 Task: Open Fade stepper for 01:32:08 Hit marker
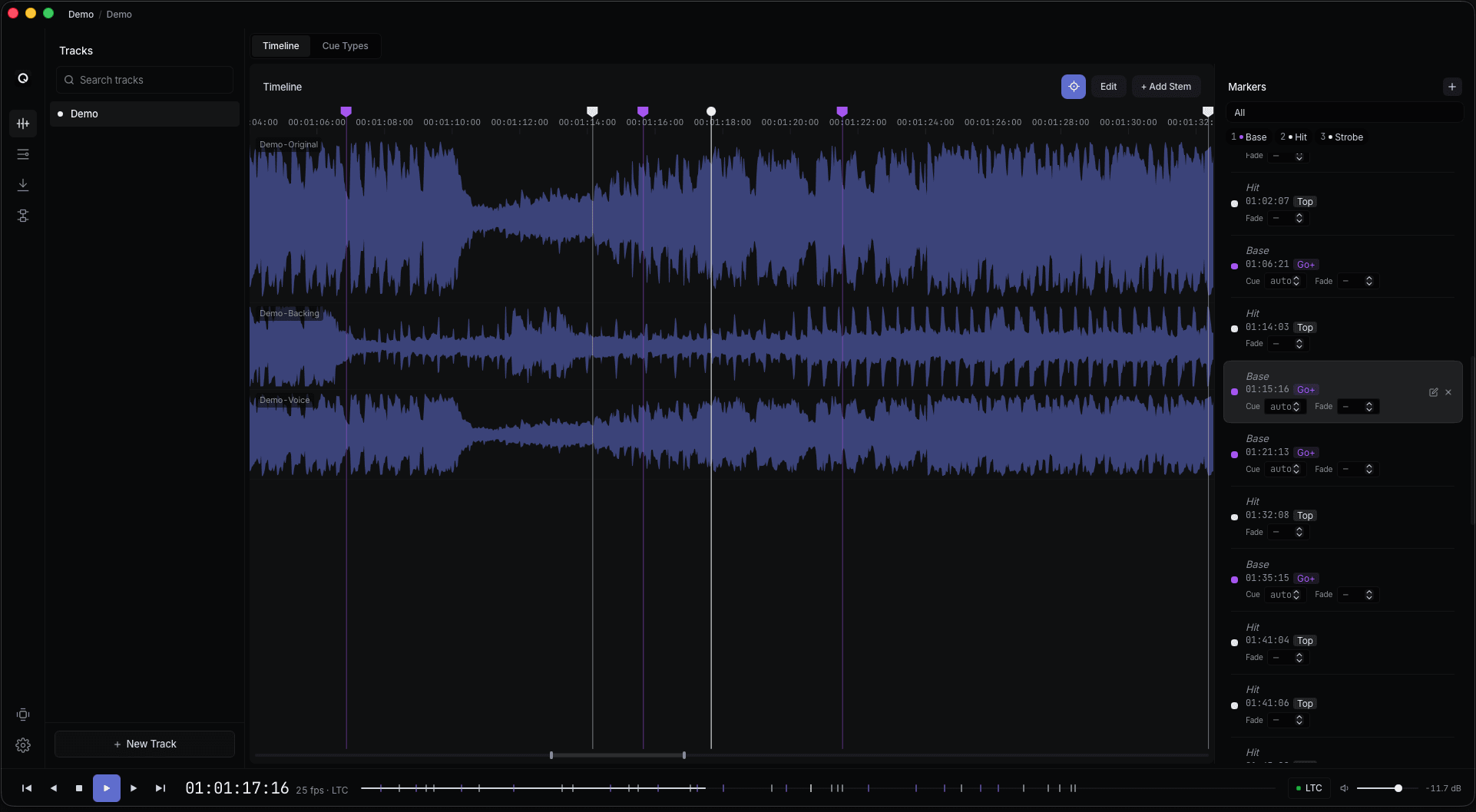[1288, 533]
